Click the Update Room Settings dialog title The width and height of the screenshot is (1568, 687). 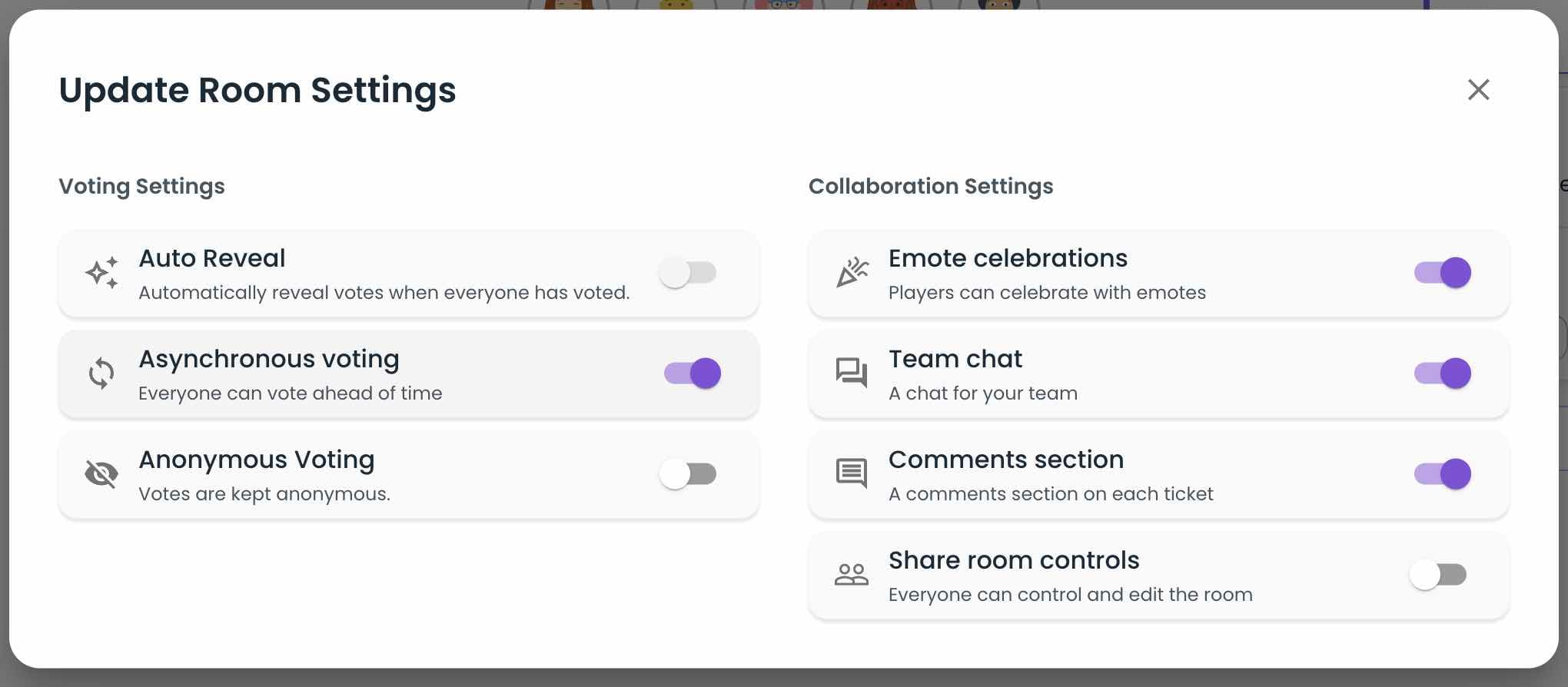point(257,90)
